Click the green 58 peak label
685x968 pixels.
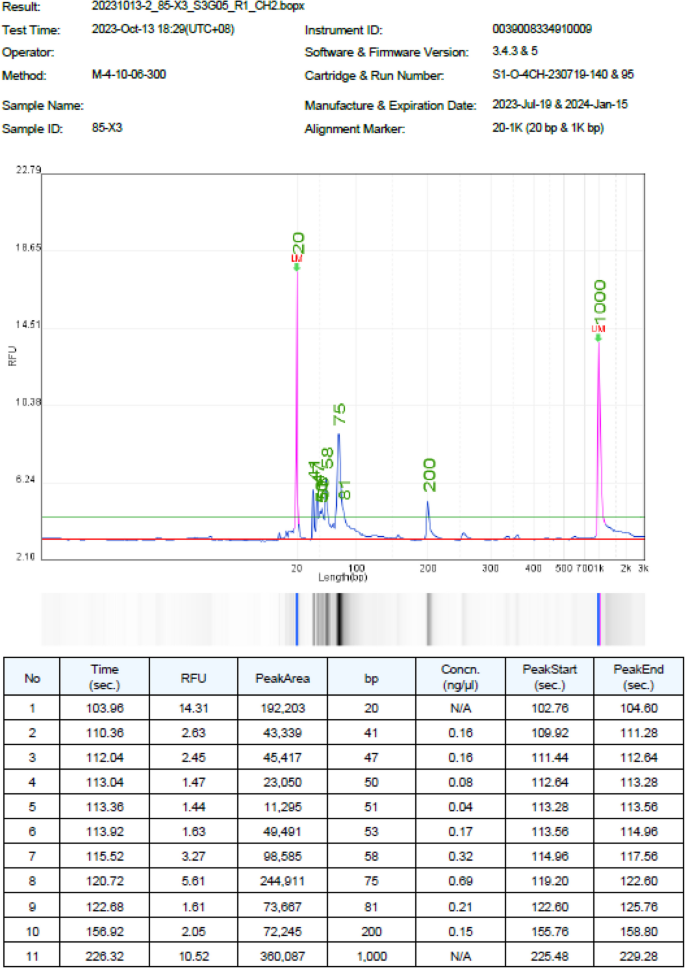[x=329, y=459]
